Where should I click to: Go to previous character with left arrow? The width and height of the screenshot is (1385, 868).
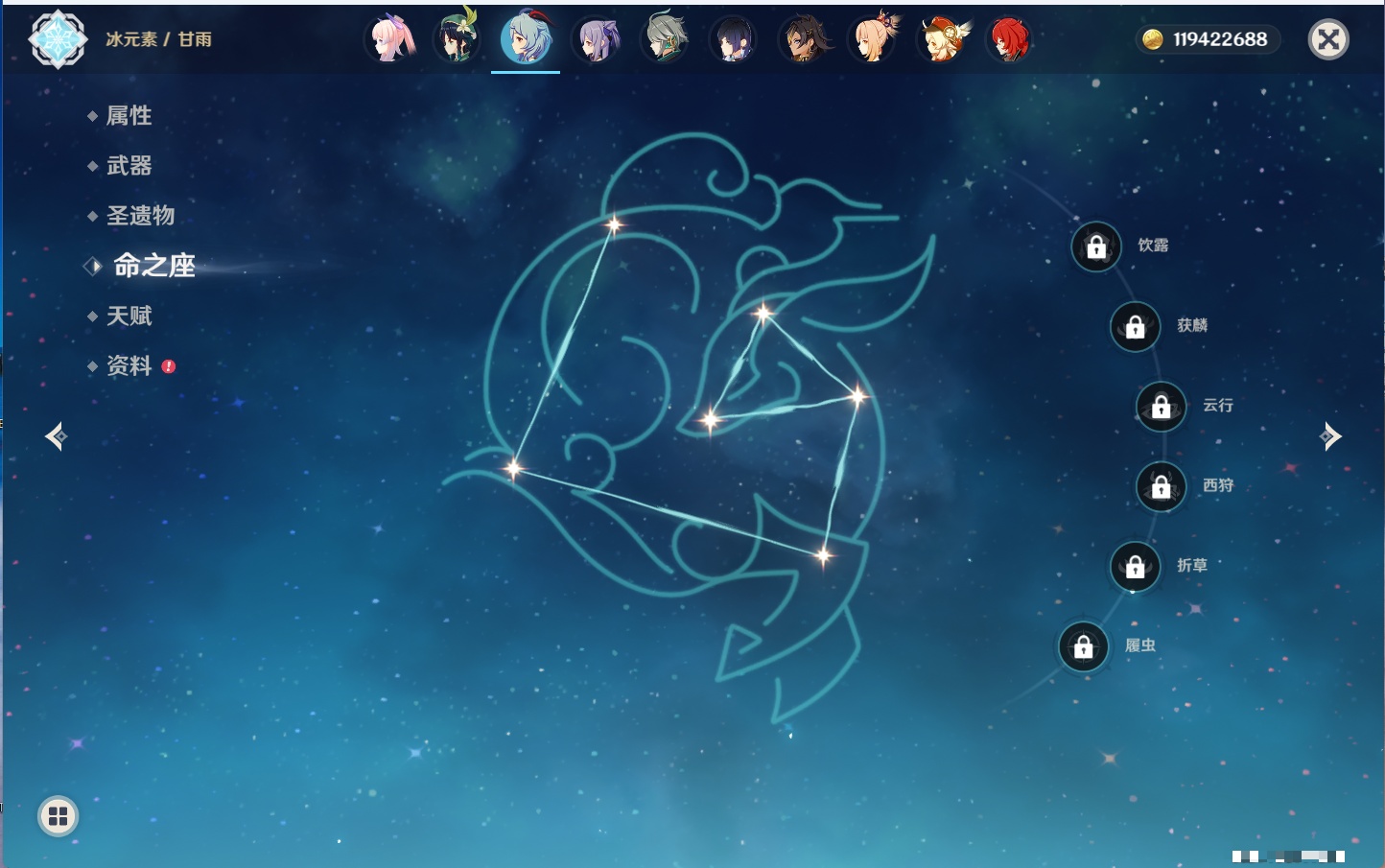pos(56,436)
